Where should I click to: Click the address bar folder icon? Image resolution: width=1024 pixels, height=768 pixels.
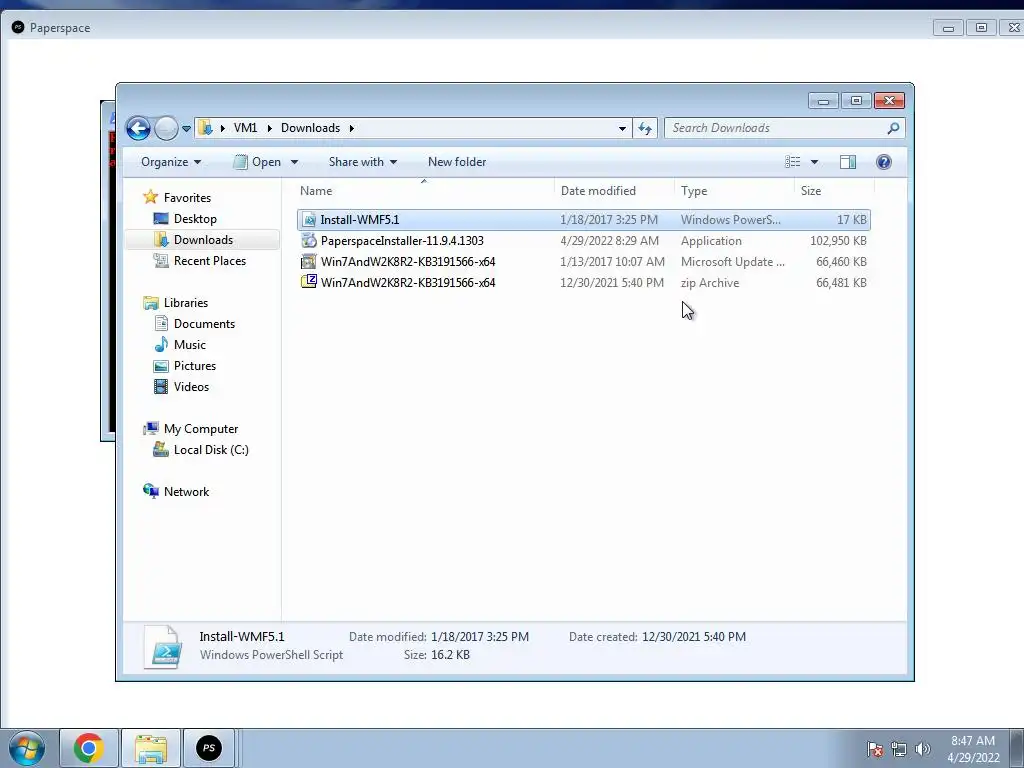click(205, 127)
